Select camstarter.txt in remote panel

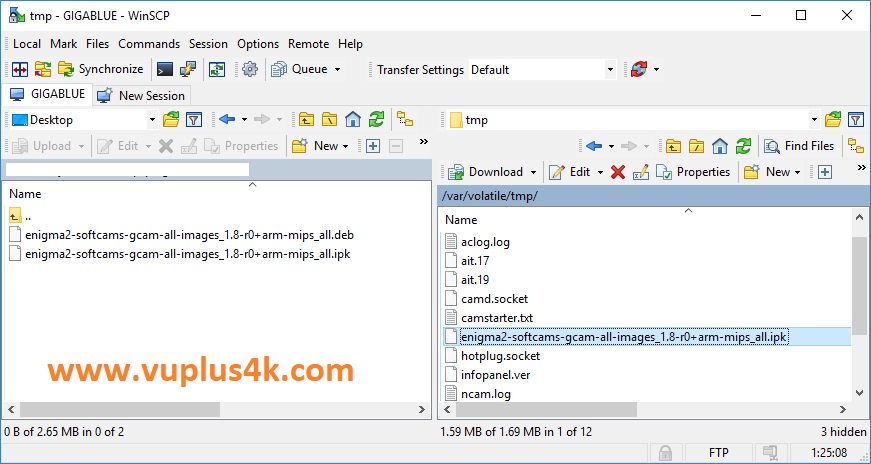click(497, 318)
